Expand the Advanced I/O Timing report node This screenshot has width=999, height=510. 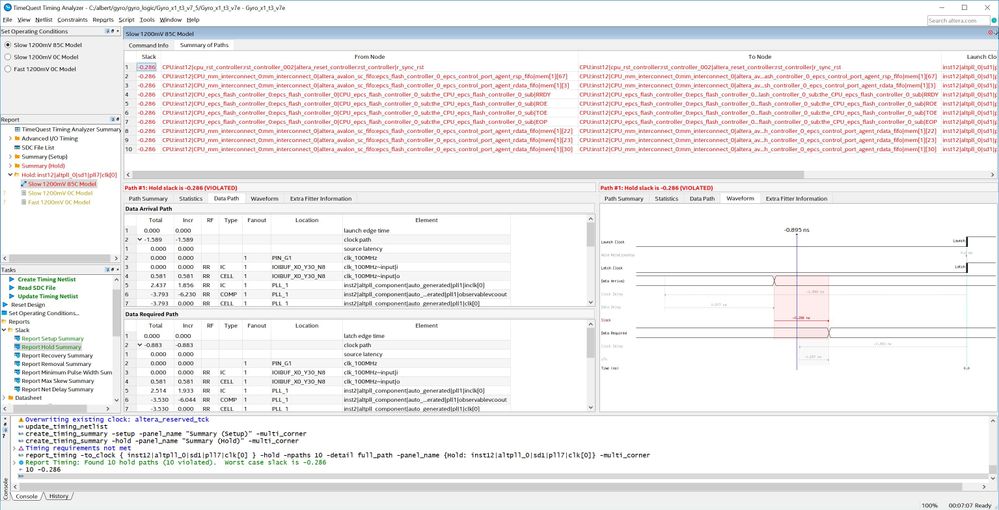[x=8, y=139]
